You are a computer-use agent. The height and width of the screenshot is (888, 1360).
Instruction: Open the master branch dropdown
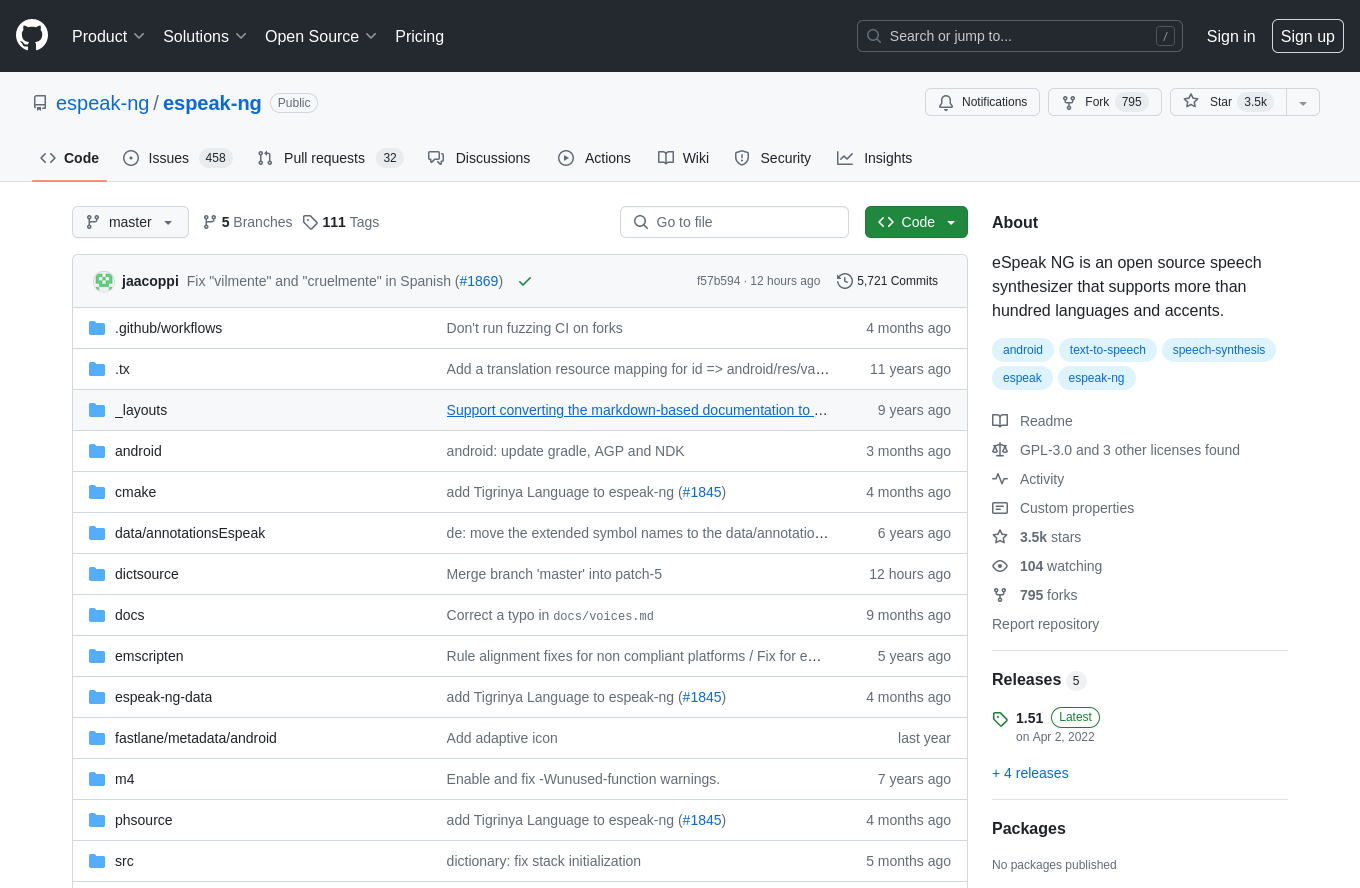(x=130, y=222)
